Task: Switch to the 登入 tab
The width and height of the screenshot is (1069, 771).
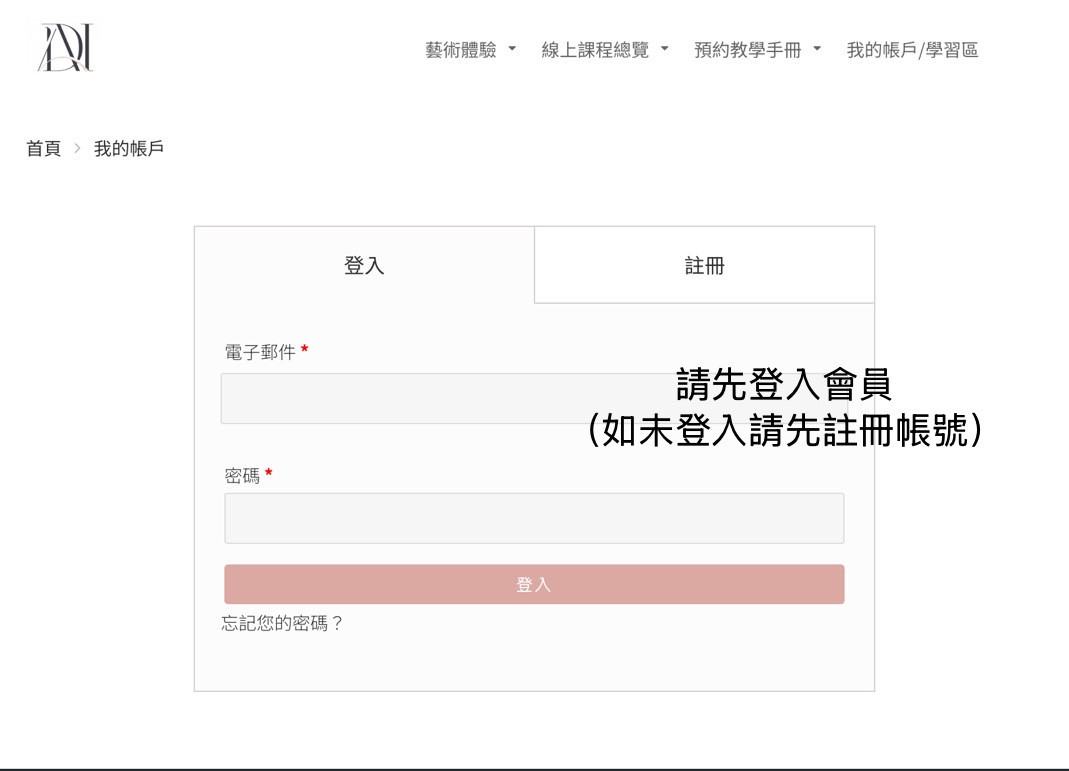Action: pos(364,266)
